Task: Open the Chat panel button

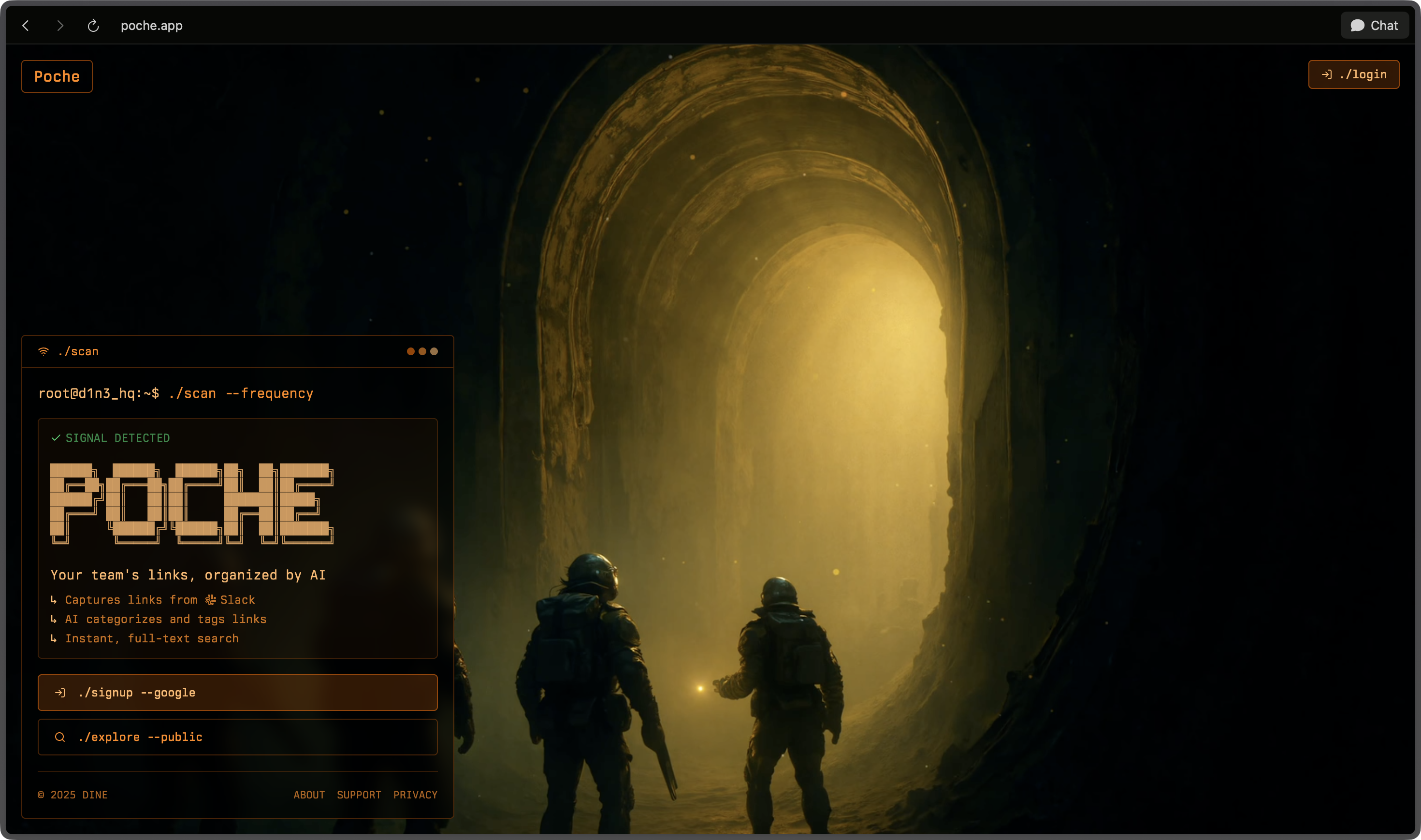Action: point(1374,26)
